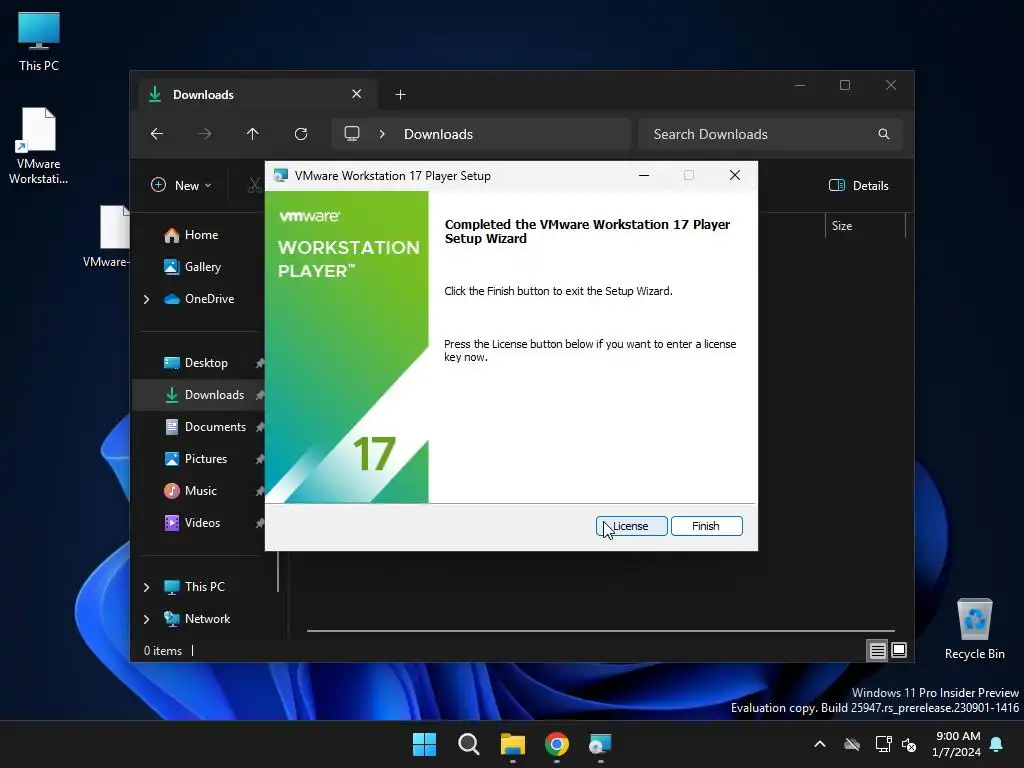Select the Downloads tab in Explorer
This screenshot has width=1024, height=768.
[x=255, y=95]
